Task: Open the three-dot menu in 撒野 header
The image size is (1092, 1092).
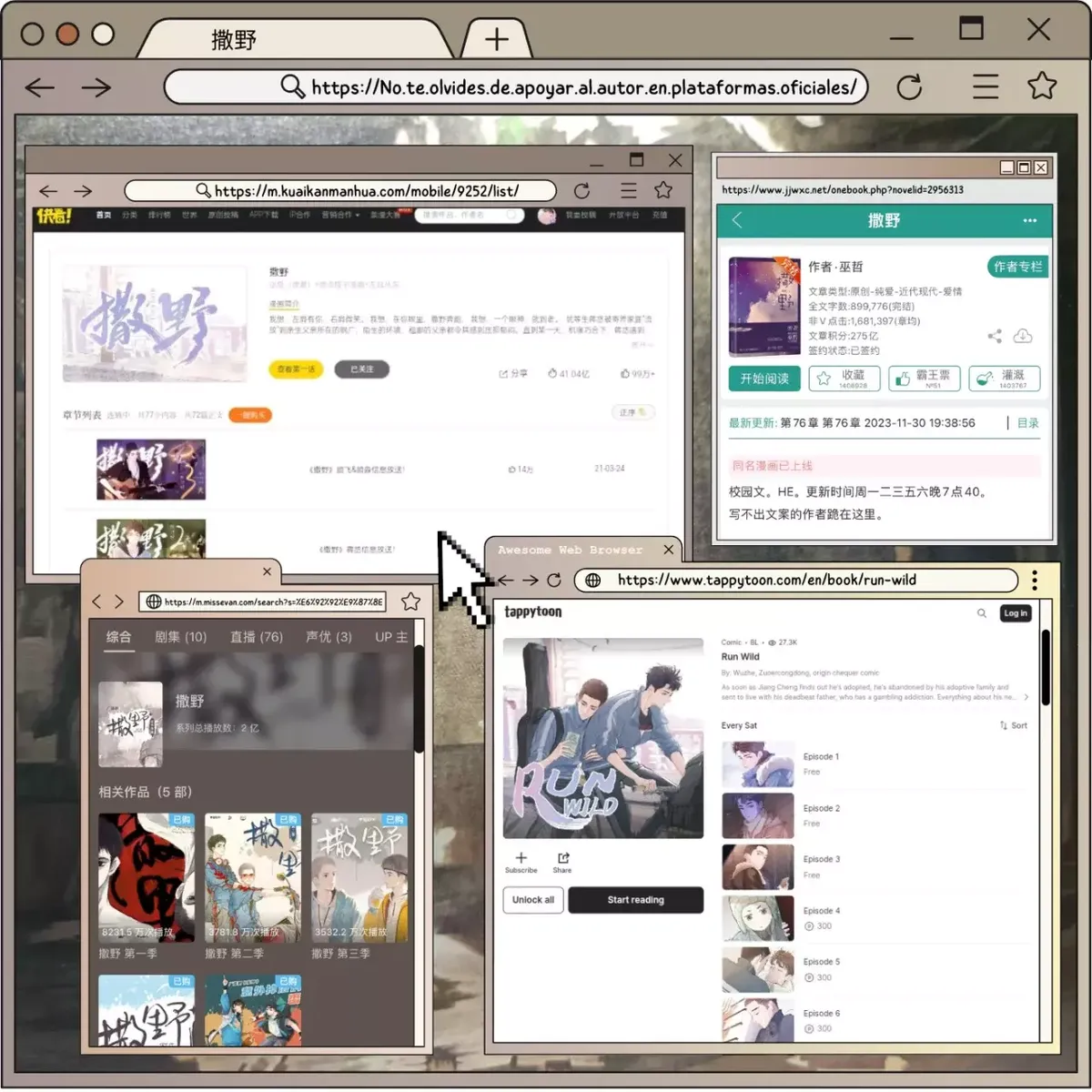Action: (x=1029, y=221)
